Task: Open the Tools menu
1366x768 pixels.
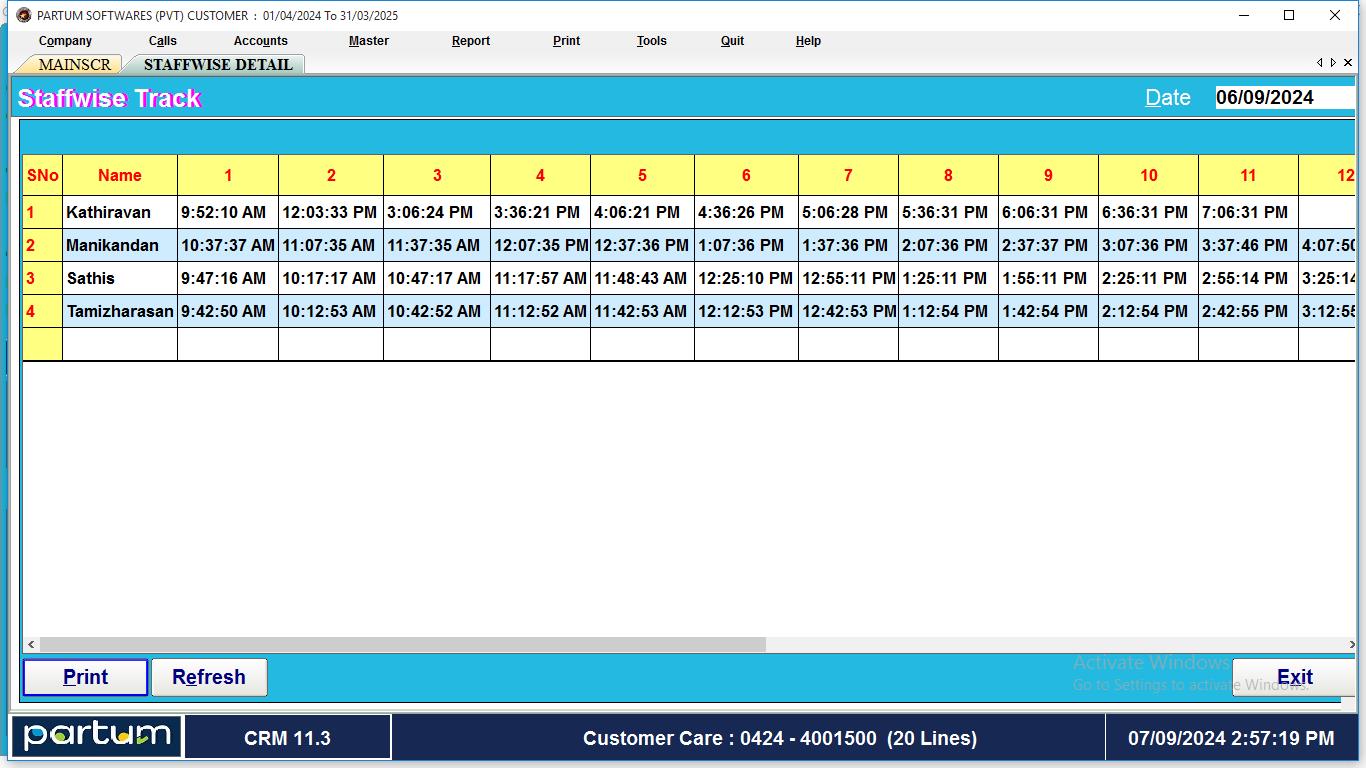Action: pos(651,41)
